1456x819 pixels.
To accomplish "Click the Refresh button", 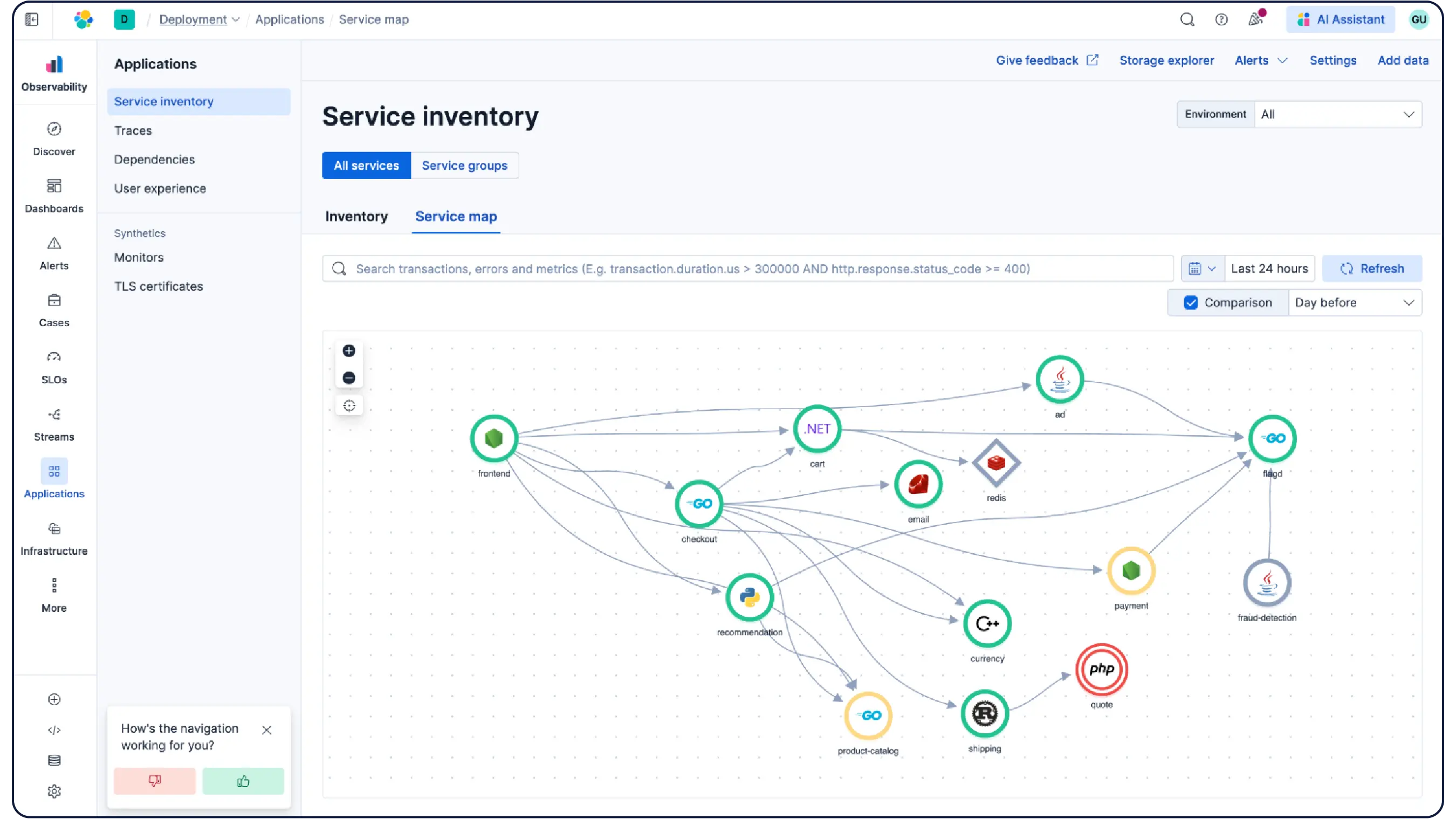I will pos(1372,269).
